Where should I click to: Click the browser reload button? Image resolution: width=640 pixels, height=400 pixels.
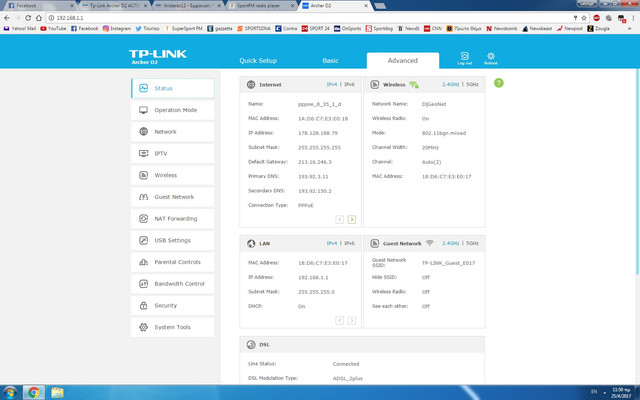point(28,18)
